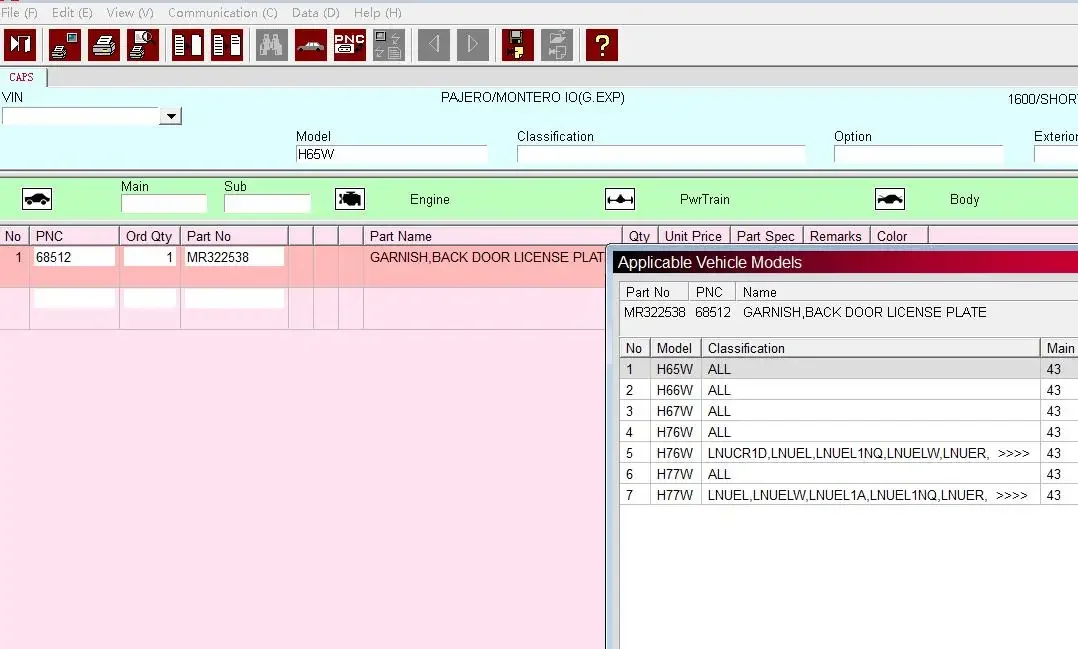This screenshot has width=1078, height=649.
Task: Click the Model field containing H65W
Action: [x=391, y=154]
